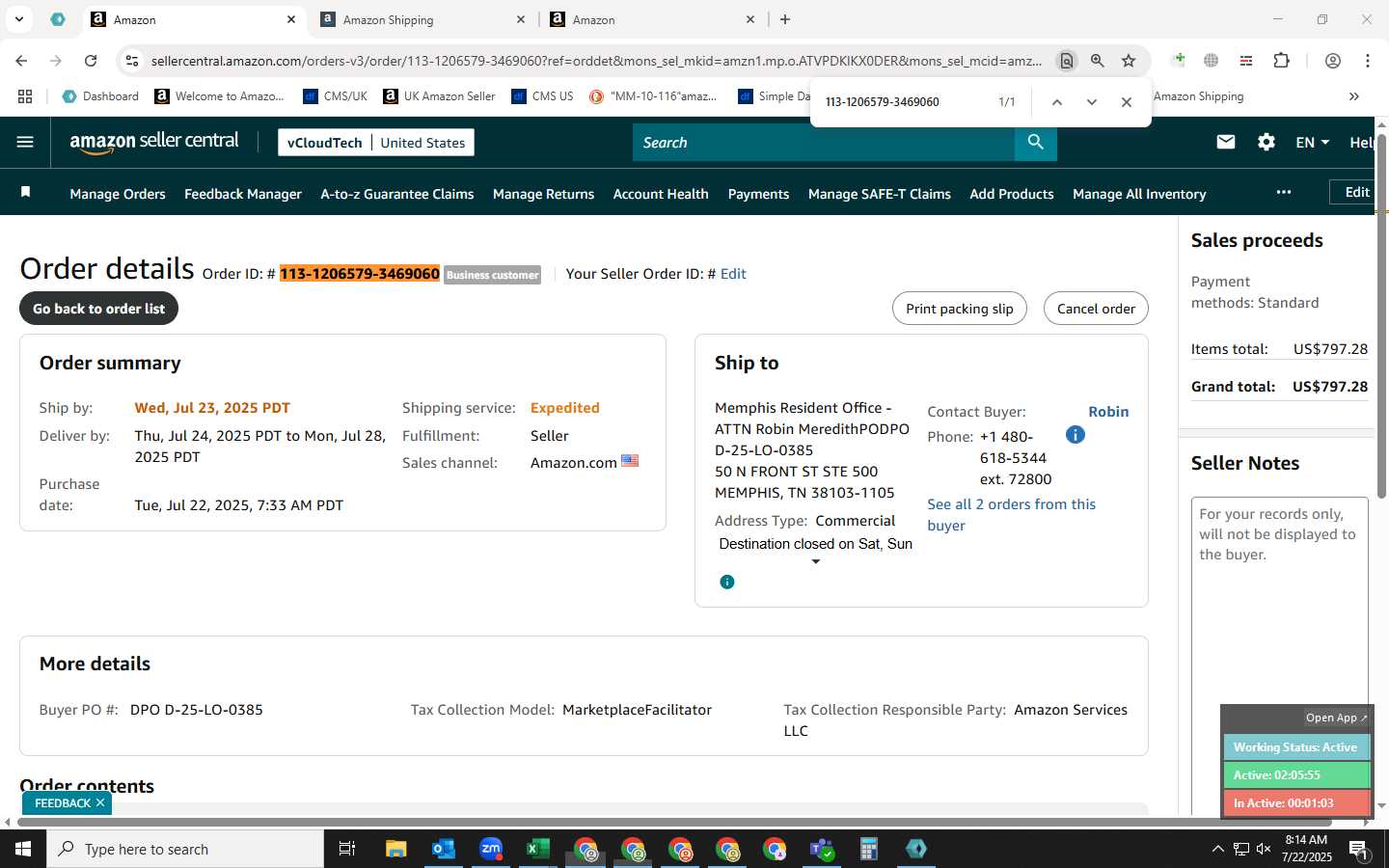The height and width of the screenshot is (868, 1389).
Task: Click the browser address bar URL
Action: tap(596, 61)
